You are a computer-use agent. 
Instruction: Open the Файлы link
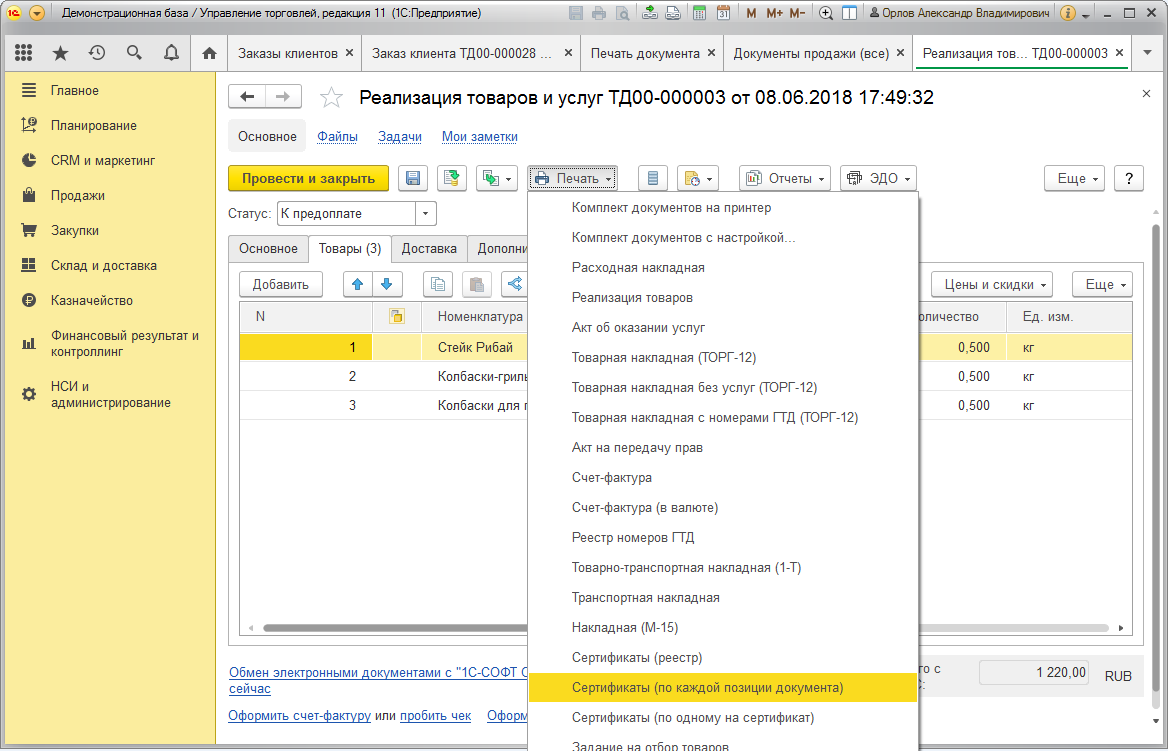(x=337, y=137)
